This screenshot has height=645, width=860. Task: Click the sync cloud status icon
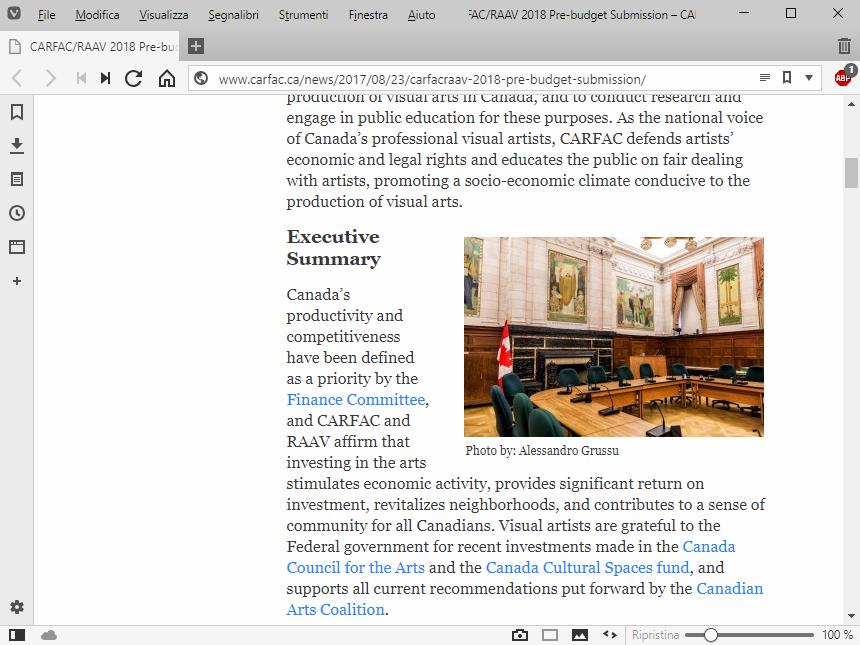point(49,635)
